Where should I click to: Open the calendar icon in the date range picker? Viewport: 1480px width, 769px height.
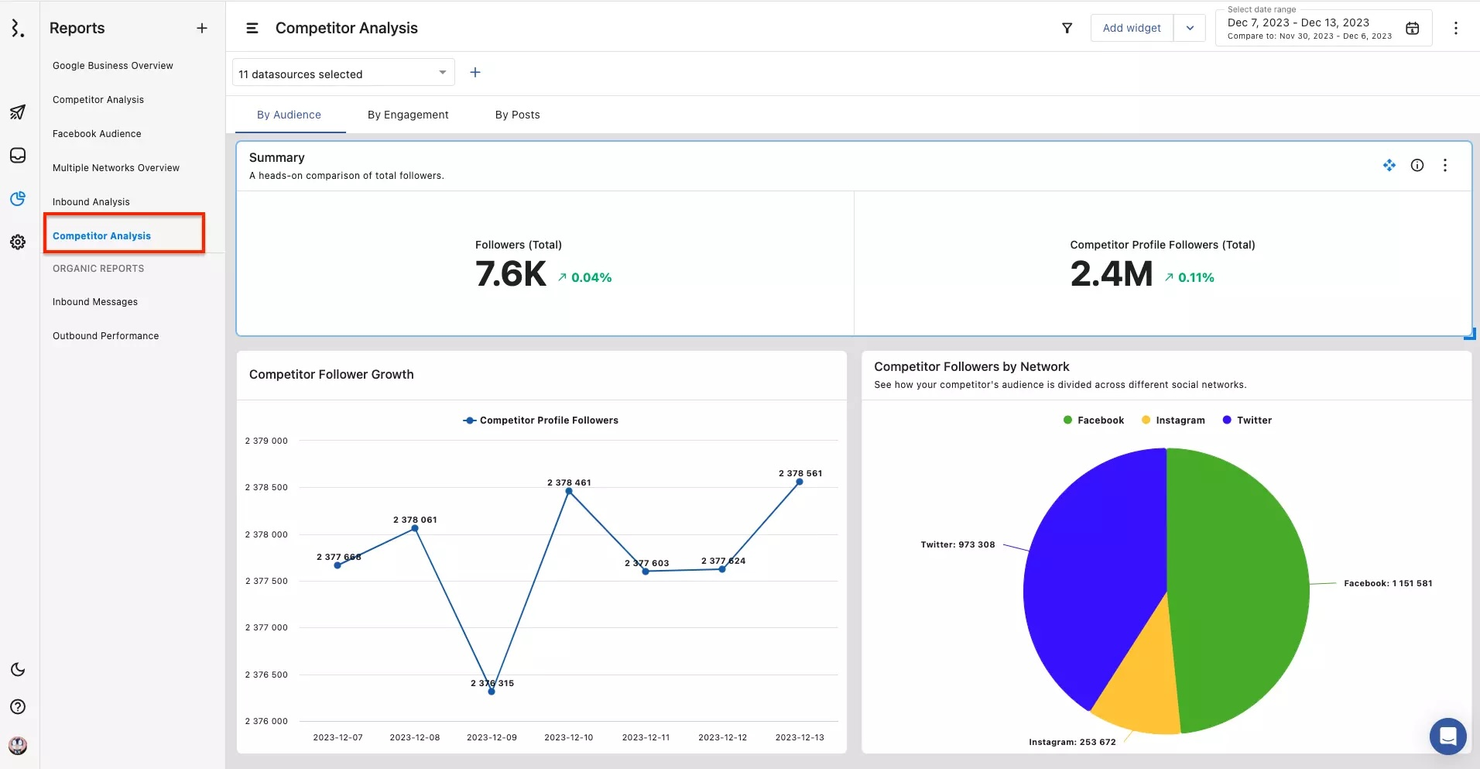pos(1412,27)
